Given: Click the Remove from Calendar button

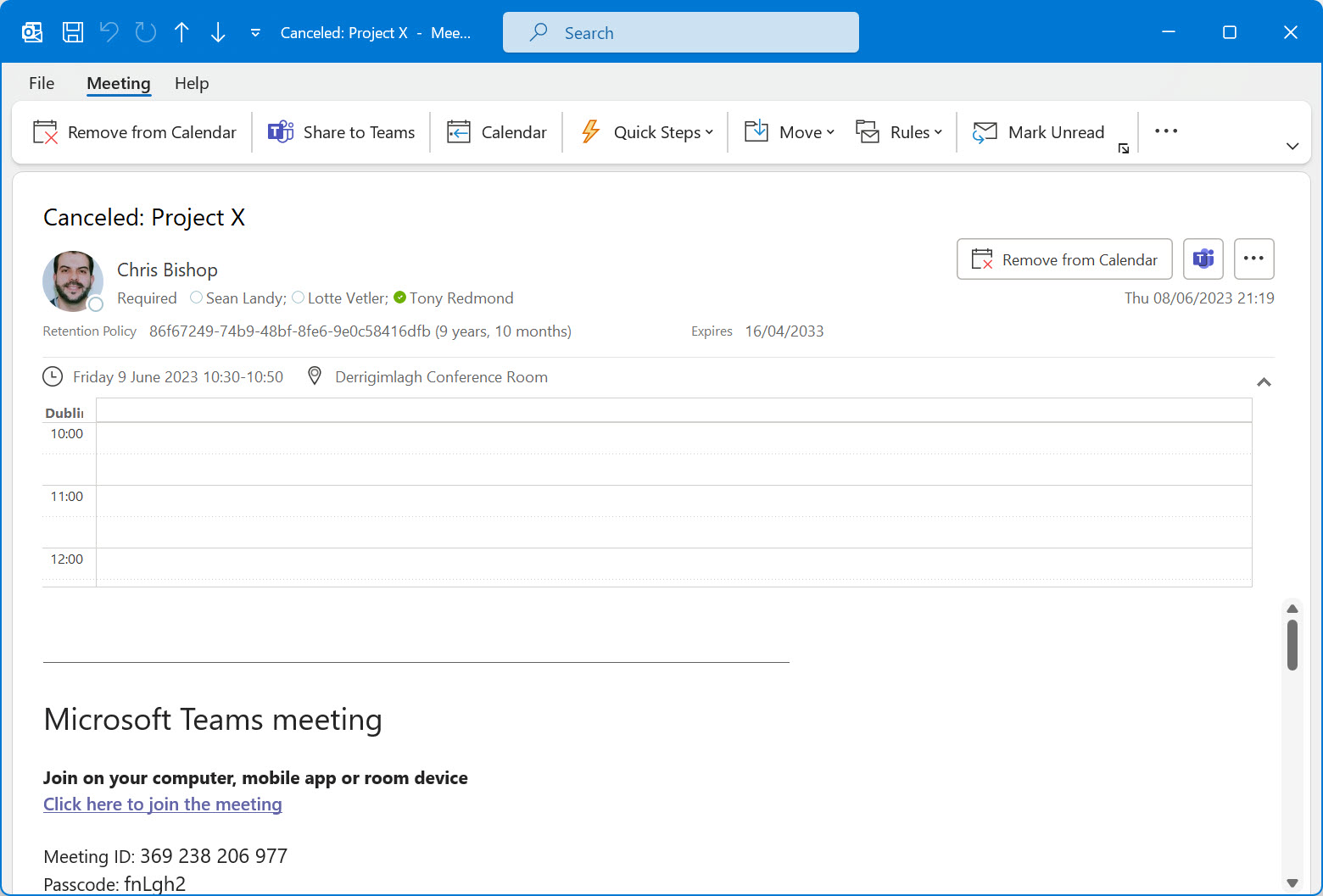Looking at the screenshot, I should pyautogui.click(x=1063, y=259).
